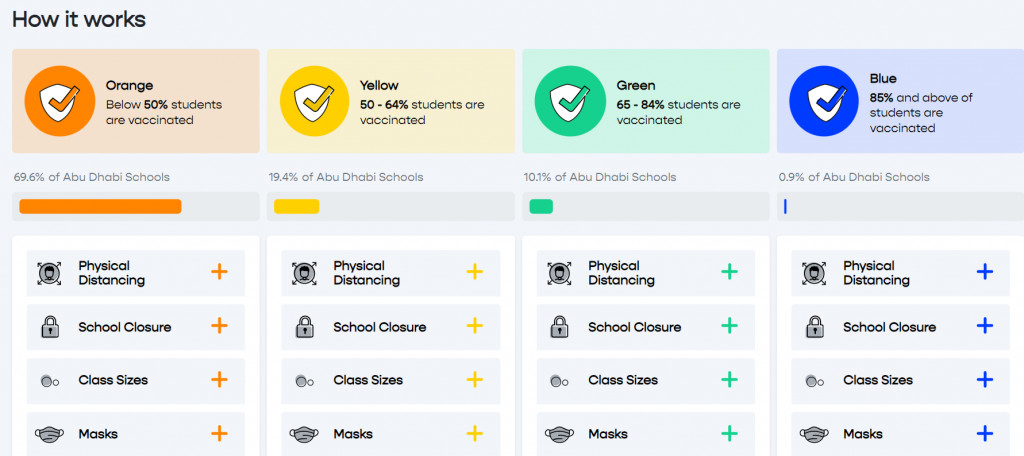Viewport: 1024px width, 456px height.
Task: Expand Physical Distancing with orange plus
Action: tap(219, 272)
